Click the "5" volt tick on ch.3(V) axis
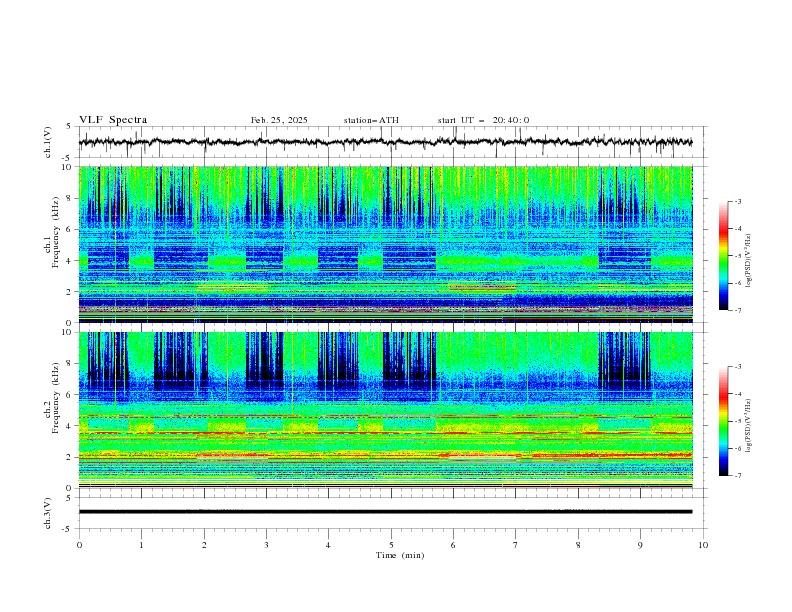Viewport: 792px width, 612px height. tap(69, 497)
